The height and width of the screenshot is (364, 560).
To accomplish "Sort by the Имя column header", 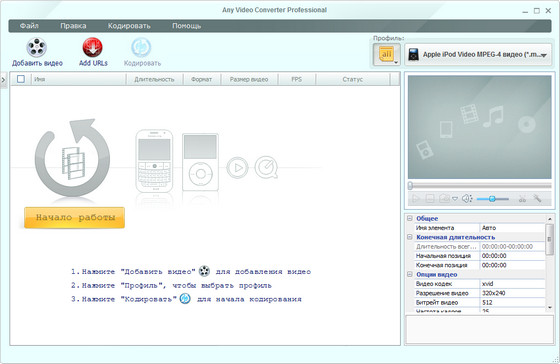I will pos(79,79).
